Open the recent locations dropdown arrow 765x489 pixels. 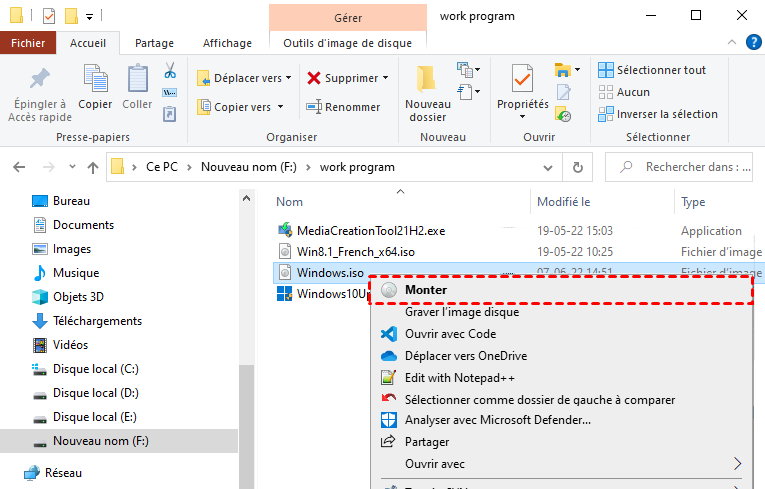coord(72,167)
